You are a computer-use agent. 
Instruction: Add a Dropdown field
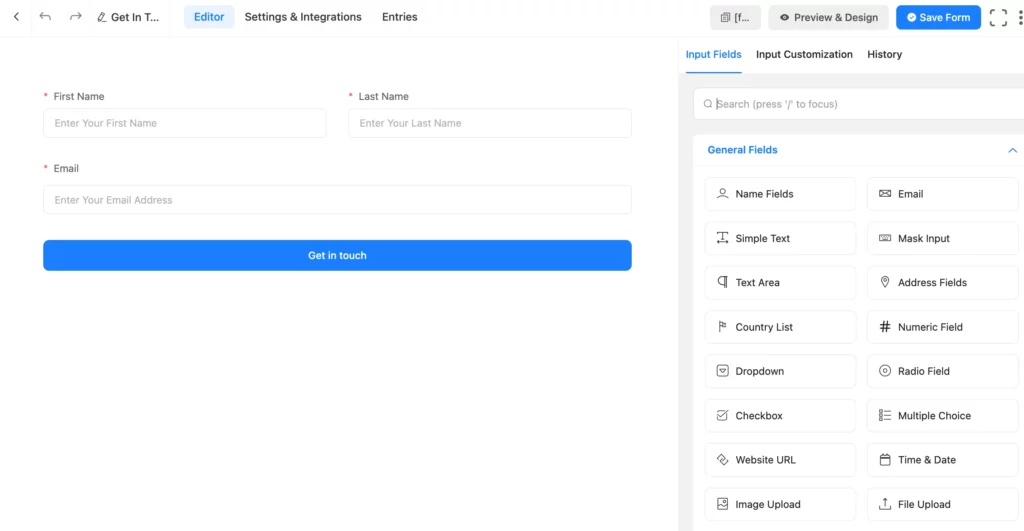pos(780,371)
